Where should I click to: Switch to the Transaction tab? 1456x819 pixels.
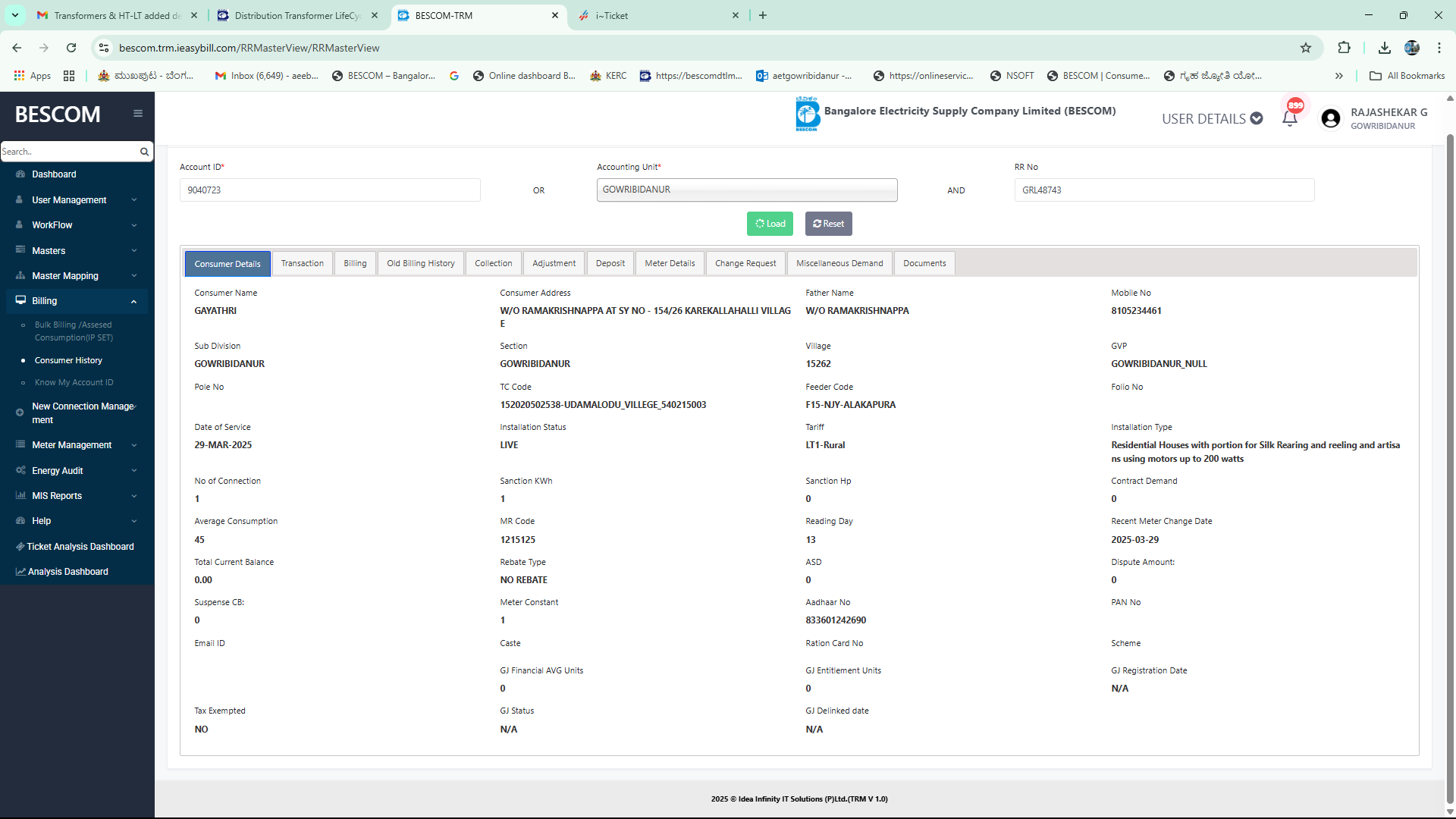click(x=303, y=264)
